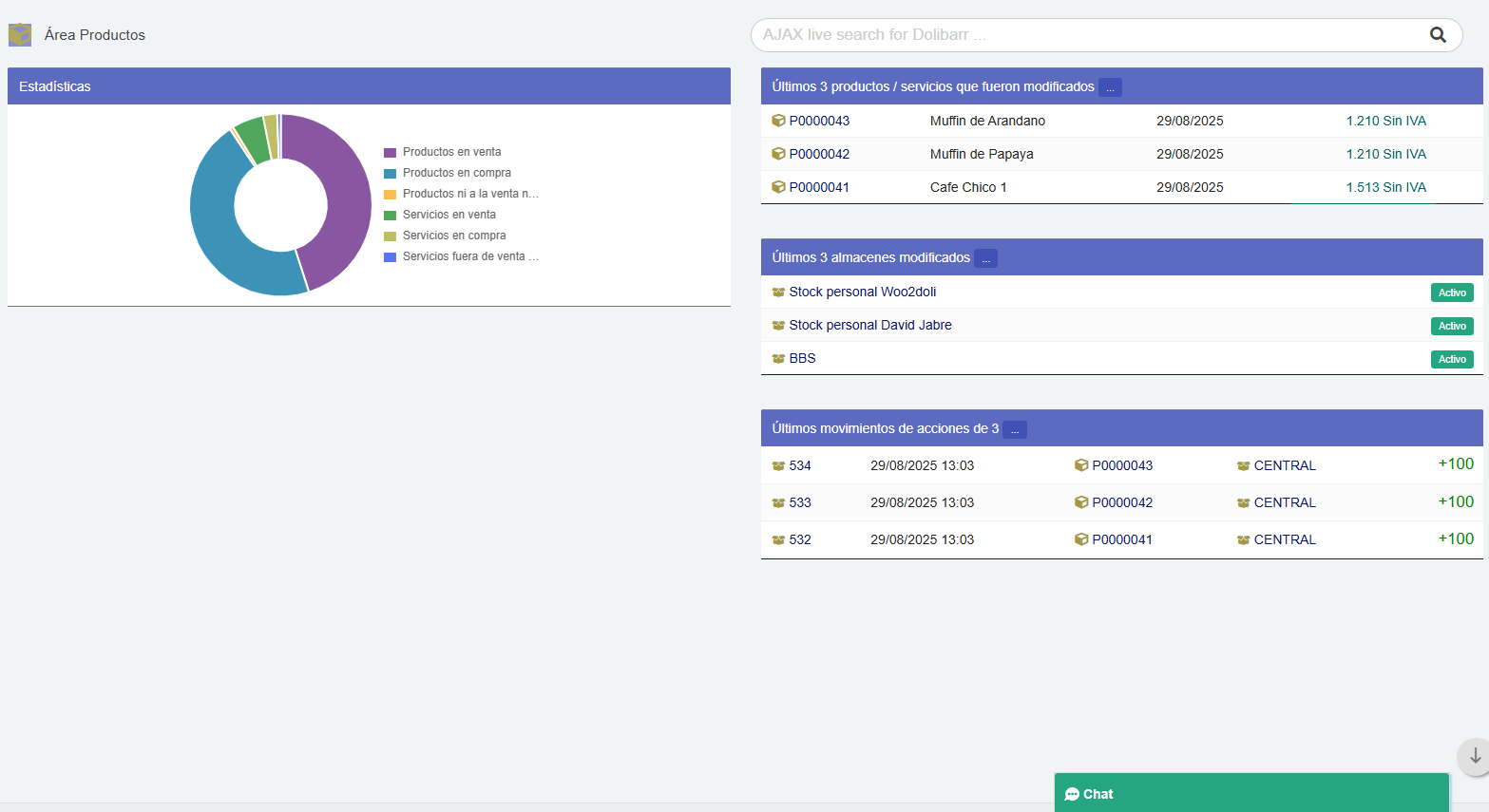1489x812 pixels.
Task: Open Stock personal David Jabre warehouse
Action: [869, 325]
